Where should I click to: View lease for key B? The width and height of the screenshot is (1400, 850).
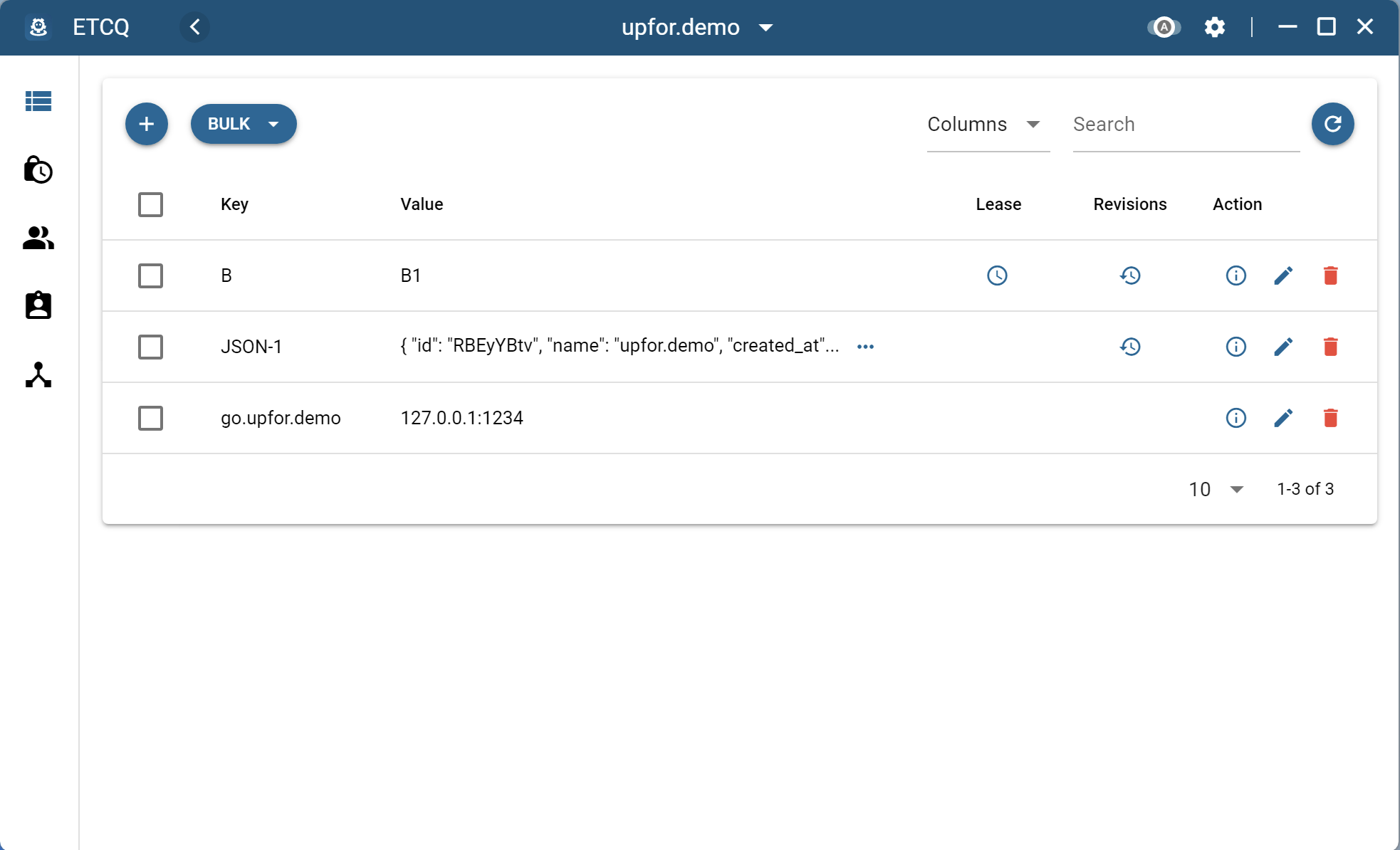pyautogui.click(x=997, y=276)
